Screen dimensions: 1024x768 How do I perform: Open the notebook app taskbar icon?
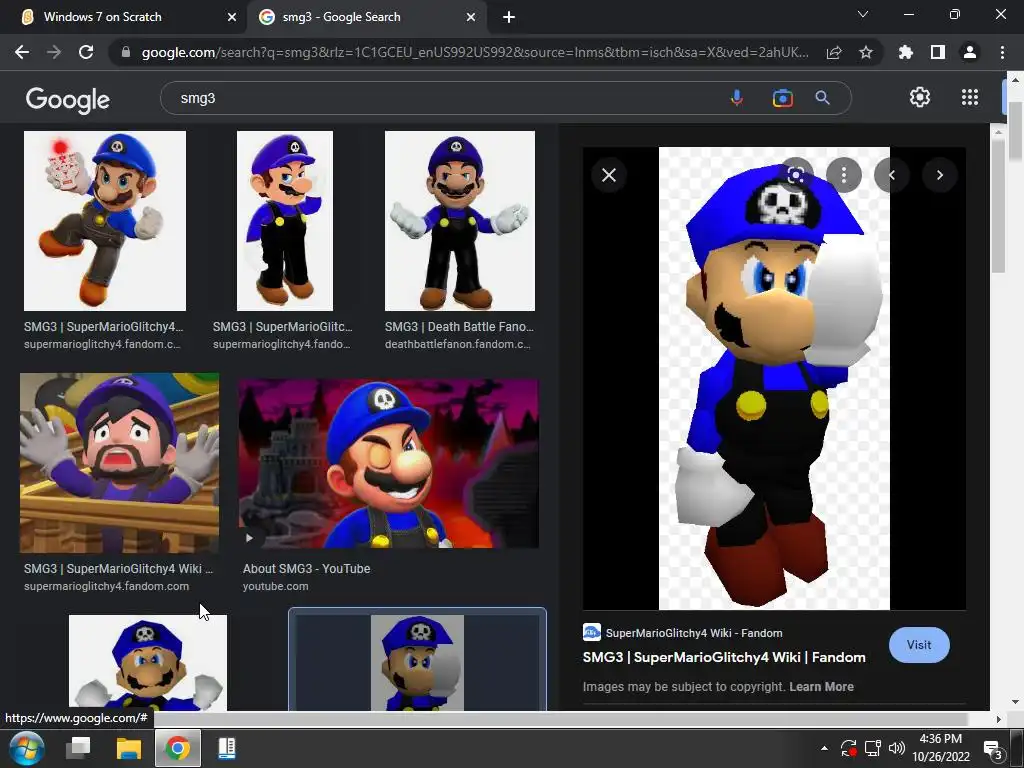227,748
